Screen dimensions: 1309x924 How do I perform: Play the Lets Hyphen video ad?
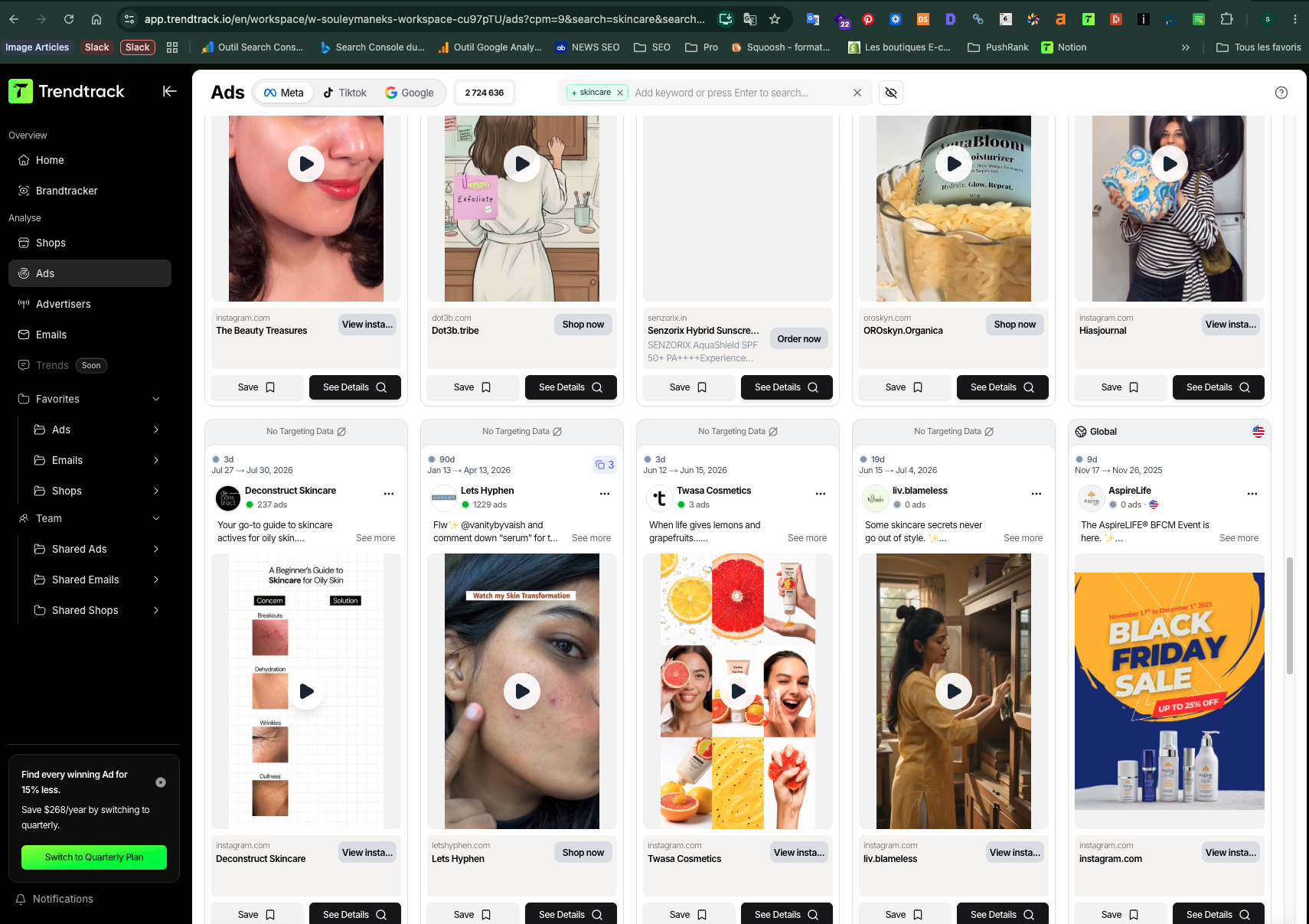[x=522, y=691]
